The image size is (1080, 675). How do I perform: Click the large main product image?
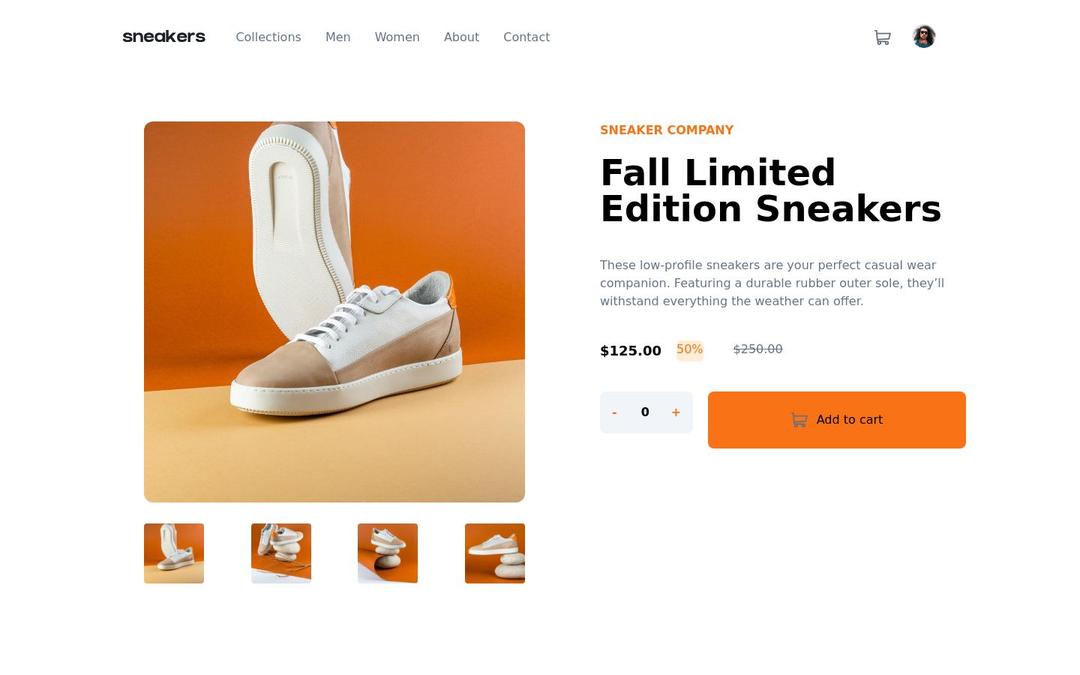click(x=334, y=311)
